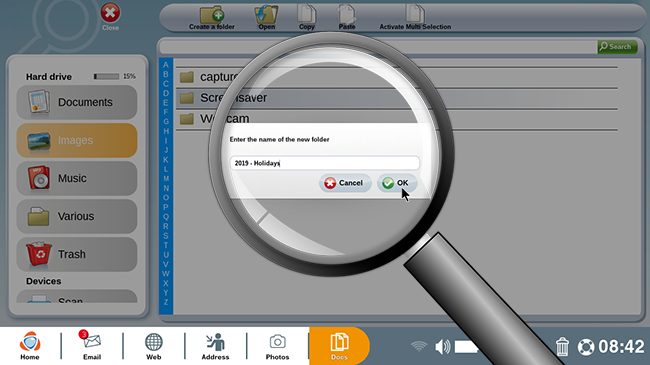The height and width of the screenshot is (365, 650).
Task: Open the Documents section
Action: (77, 102)
